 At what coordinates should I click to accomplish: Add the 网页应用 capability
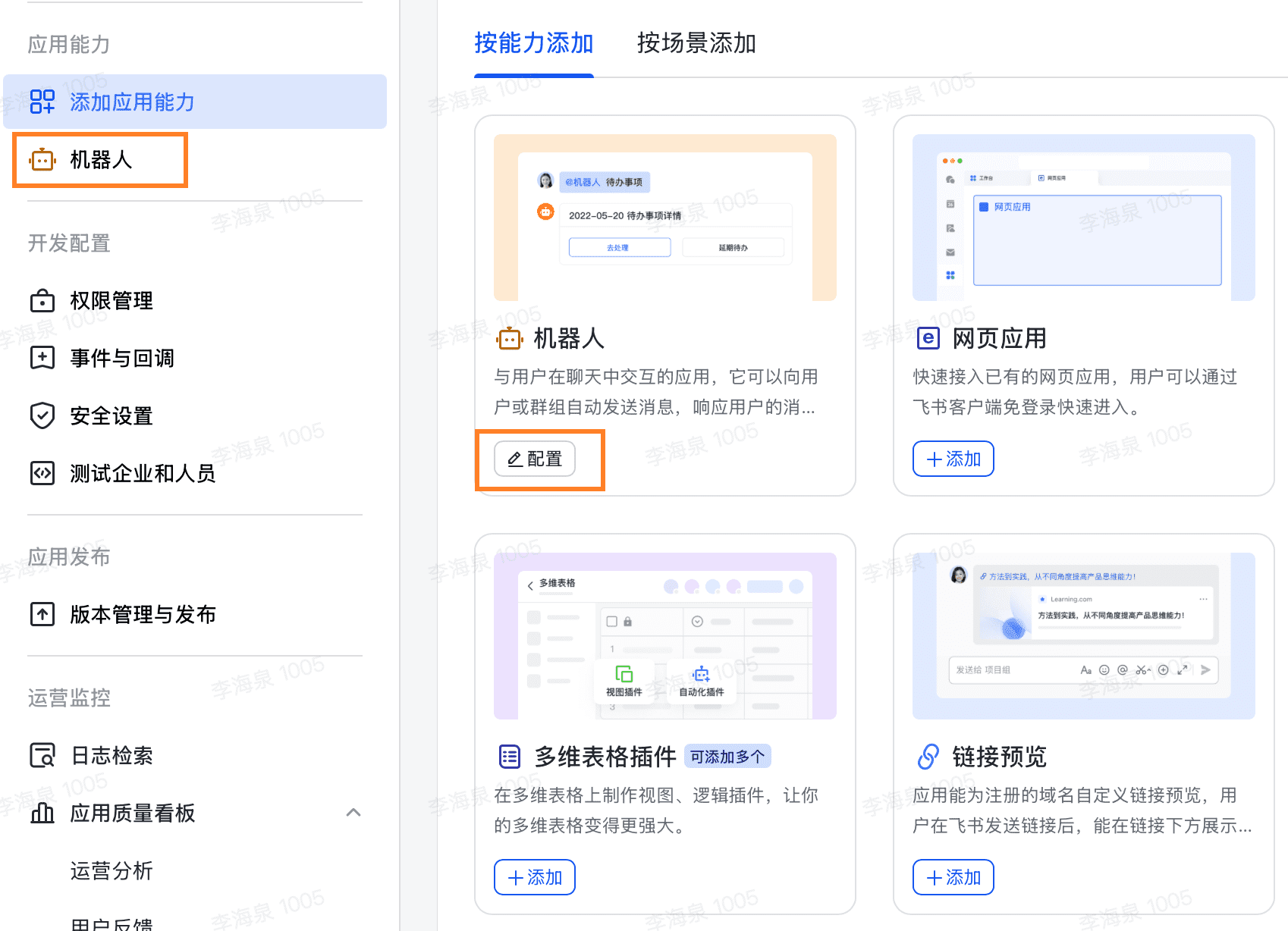(x=953, y=459)
